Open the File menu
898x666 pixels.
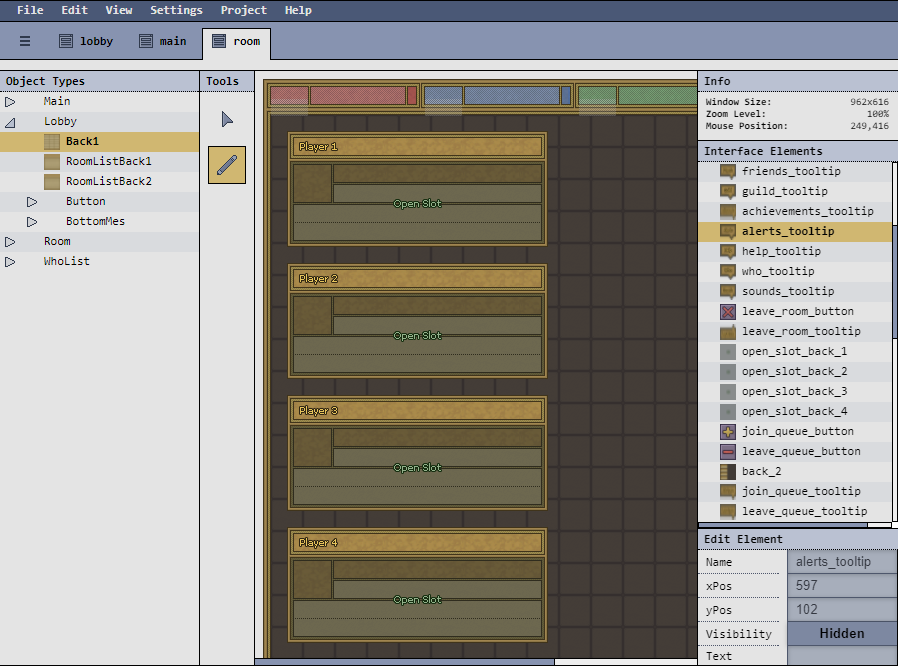point(30,10)
